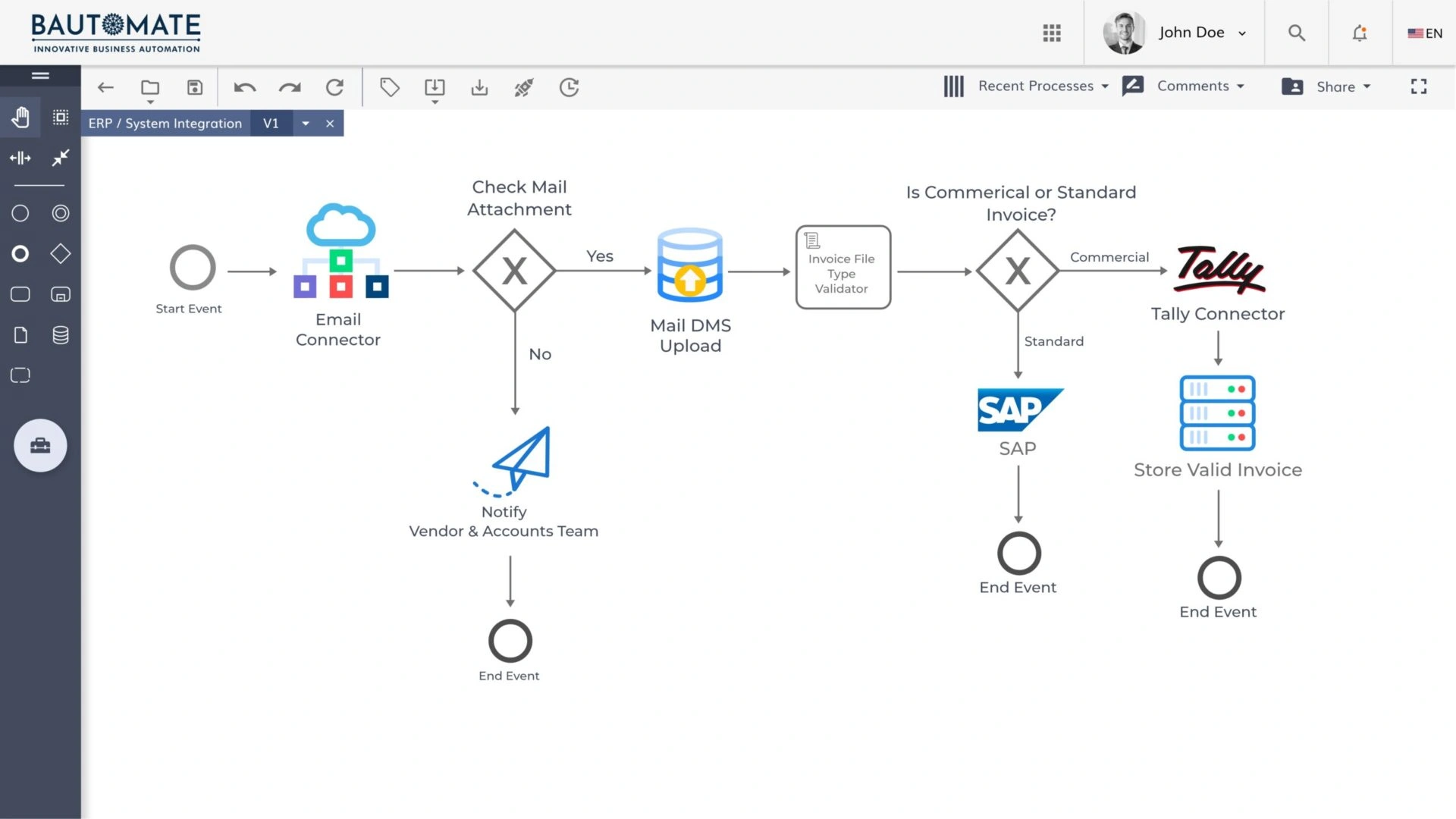Select the Store Valid Invoice node
Image resolution: width=1456 pixels, height=819 pixels.
tap(1218, 413)
